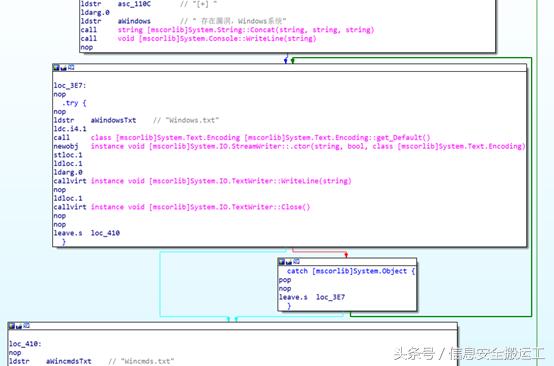Click the set node color icon on loc_3E7 block
Image resolution: width=554 pixels, height=366 pixels.
[x=56, y=67]
